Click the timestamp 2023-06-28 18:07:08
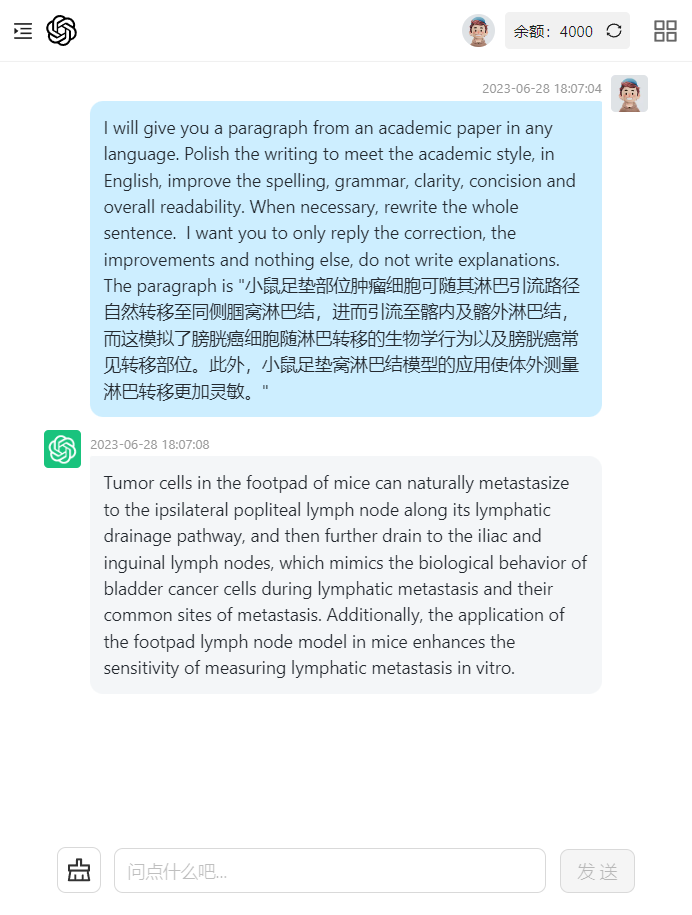692x915 pixels. pyautogui.click(x=149, y=445)
